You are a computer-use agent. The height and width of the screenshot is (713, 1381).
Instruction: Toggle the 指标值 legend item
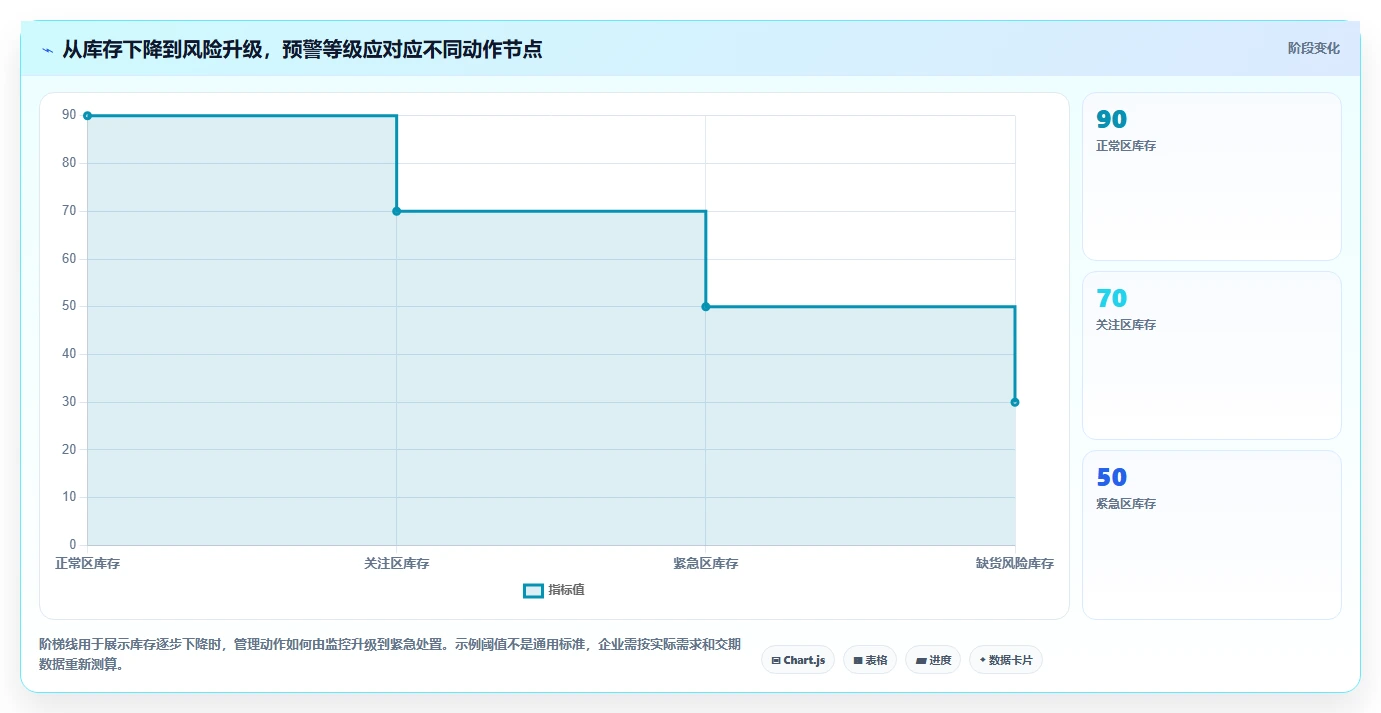coord(554,590)
